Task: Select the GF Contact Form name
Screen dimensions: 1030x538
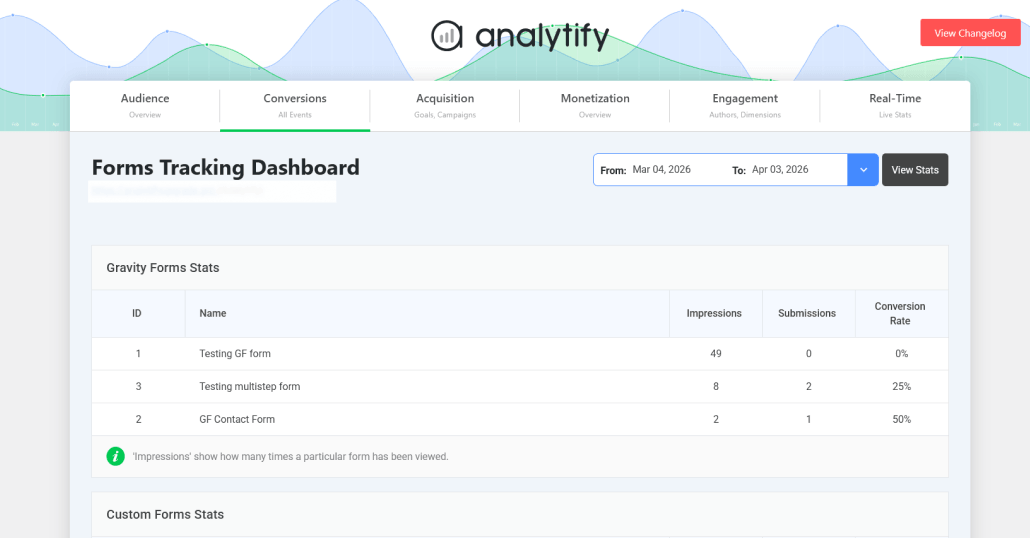Action: [237, 419]
